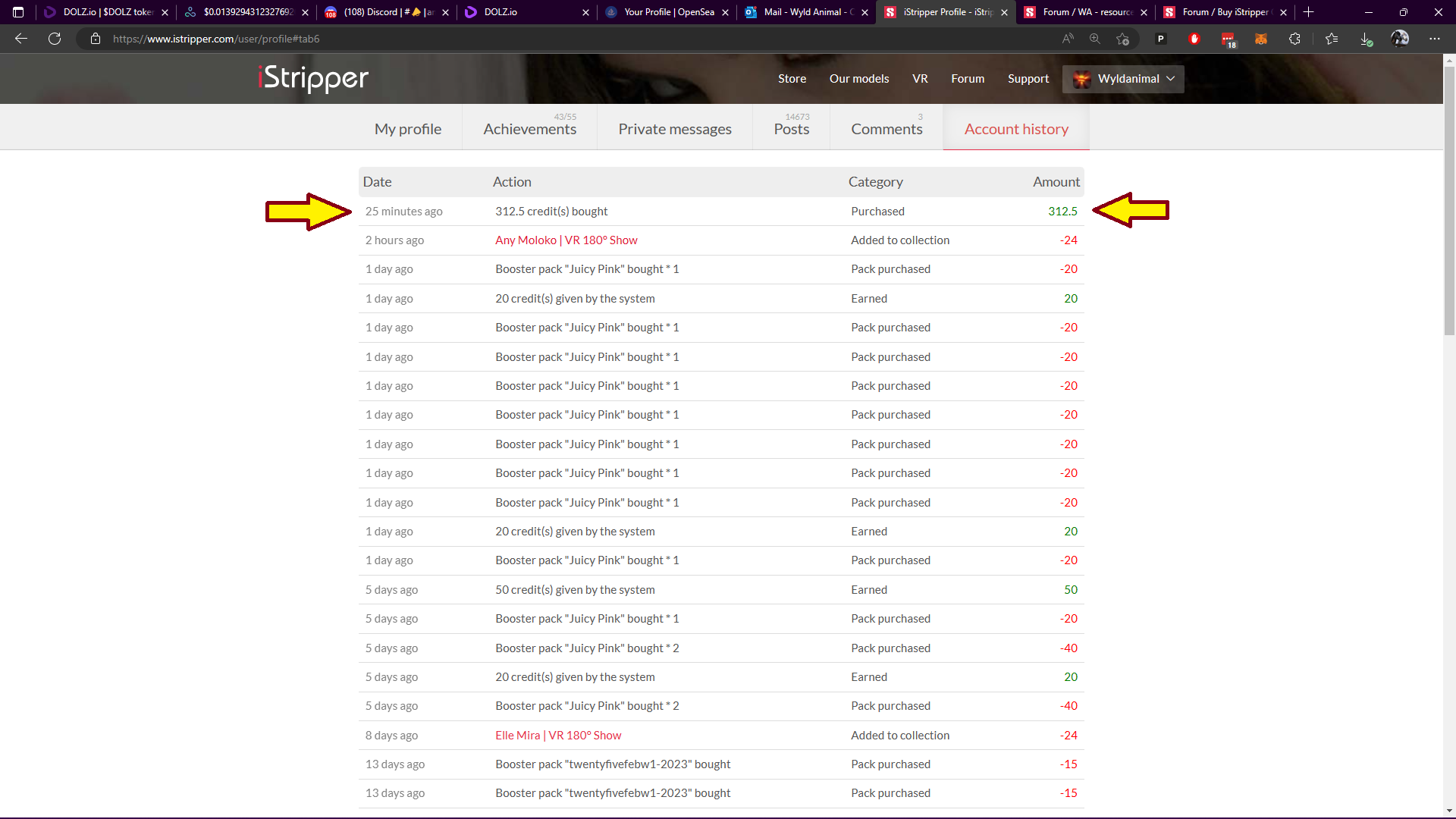Open the Store navigation link
This screenshot has height=819, width=1456.
point(792,79)
